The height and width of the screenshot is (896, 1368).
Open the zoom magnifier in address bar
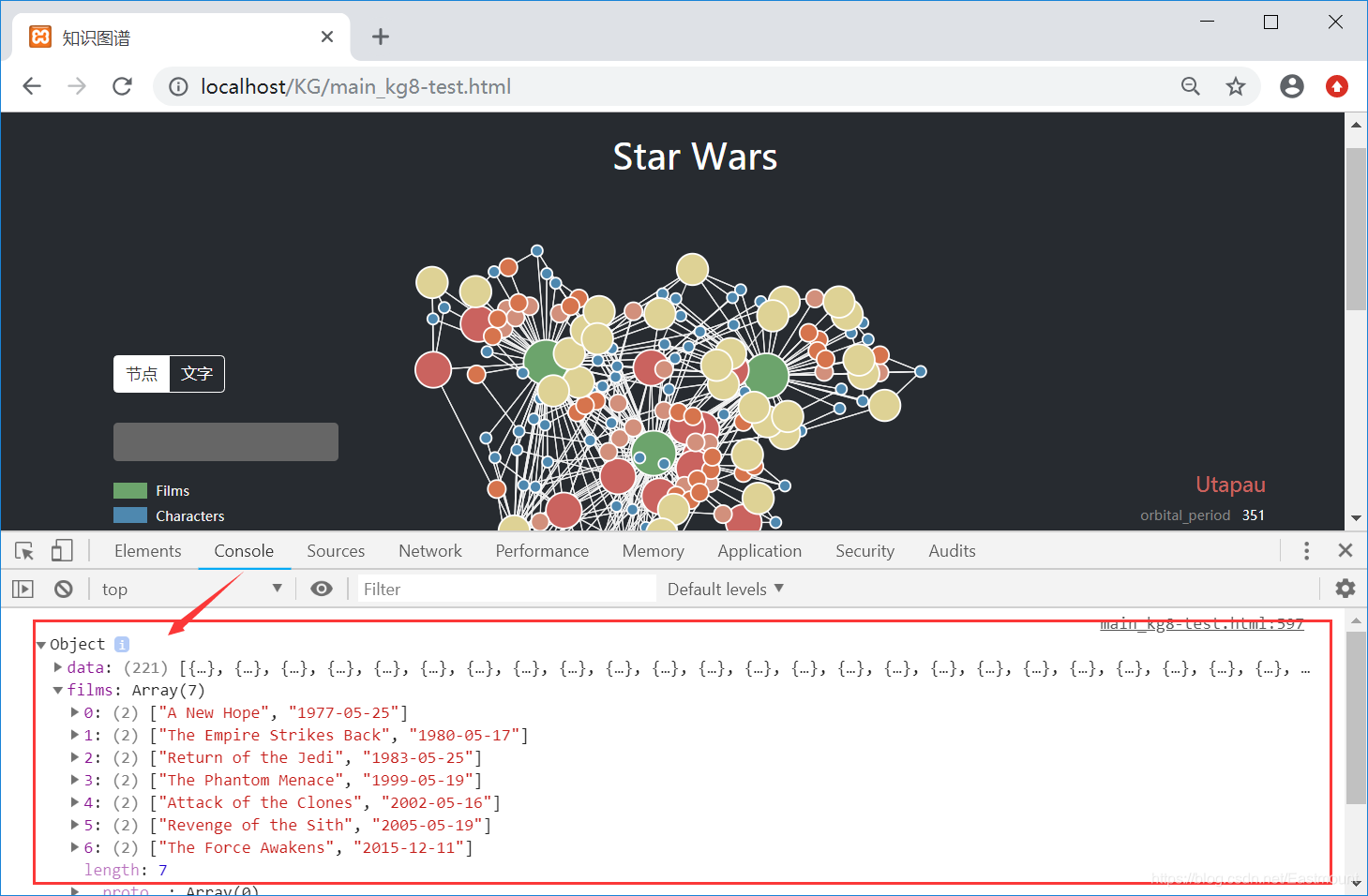click(1191, 86)
